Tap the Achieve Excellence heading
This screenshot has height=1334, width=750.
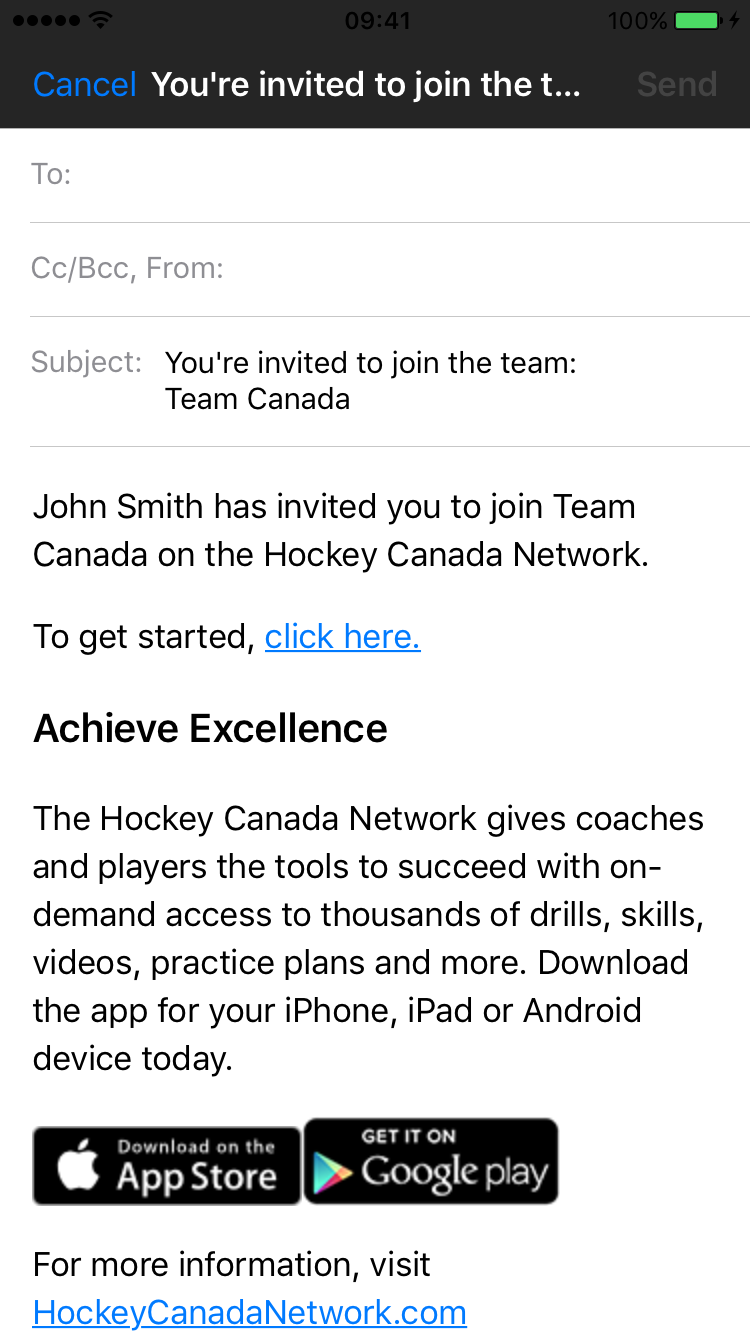[210, 729]
